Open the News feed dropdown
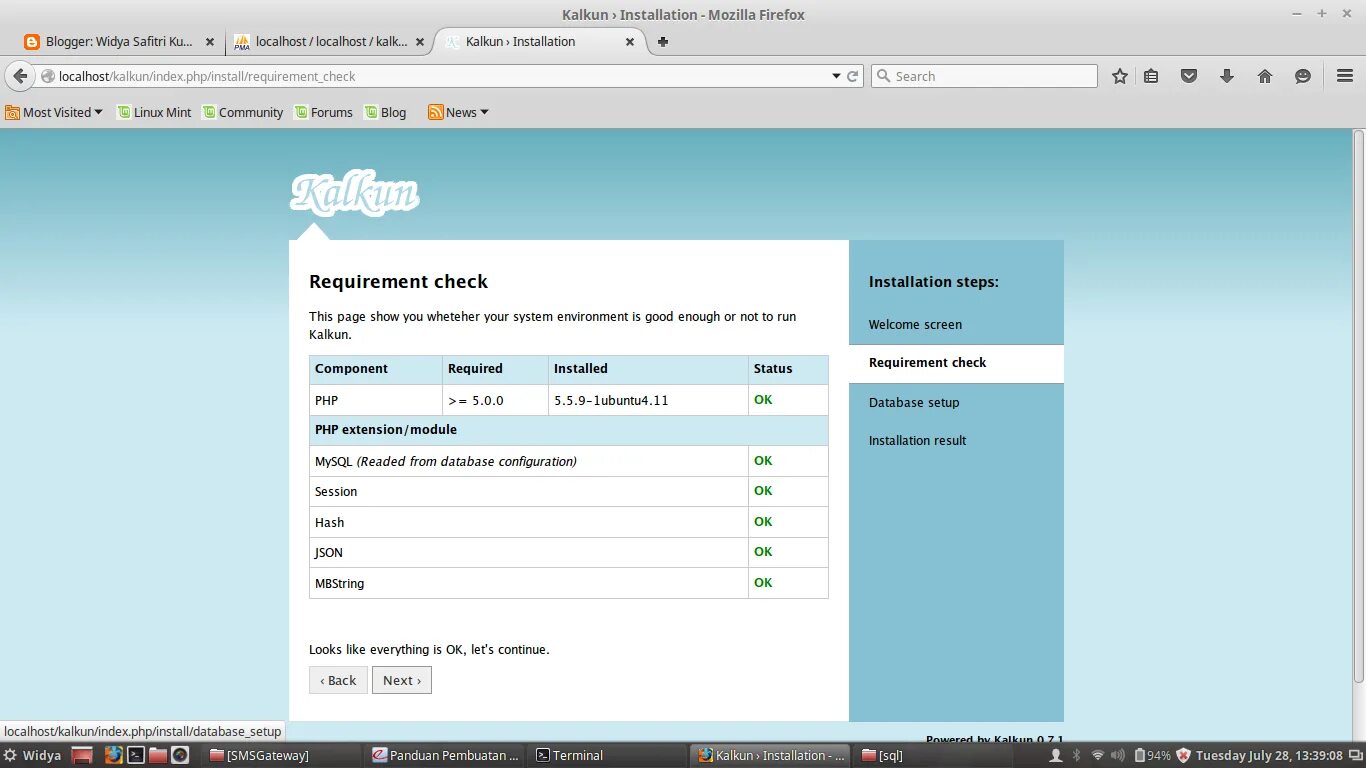 459,112
